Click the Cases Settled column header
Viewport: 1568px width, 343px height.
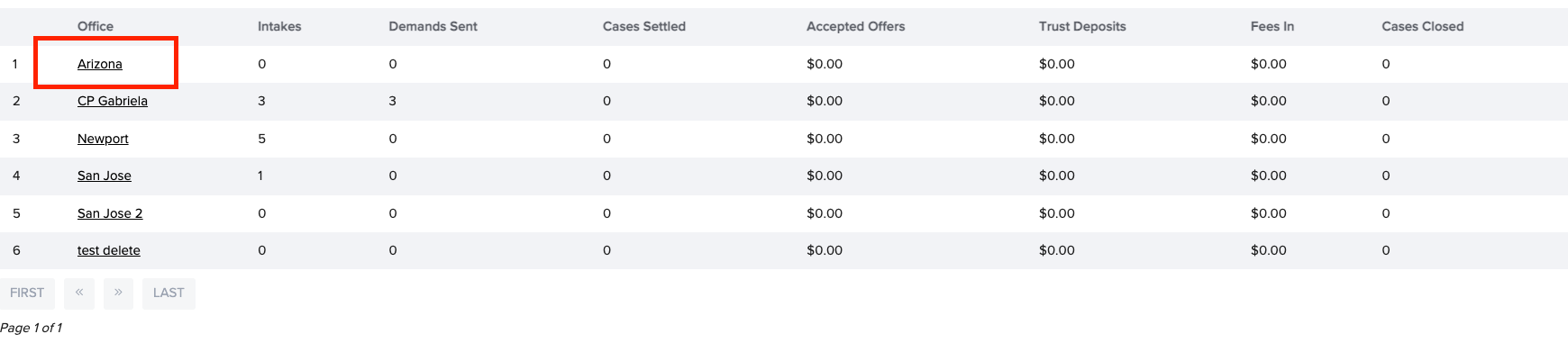(644, 26)
